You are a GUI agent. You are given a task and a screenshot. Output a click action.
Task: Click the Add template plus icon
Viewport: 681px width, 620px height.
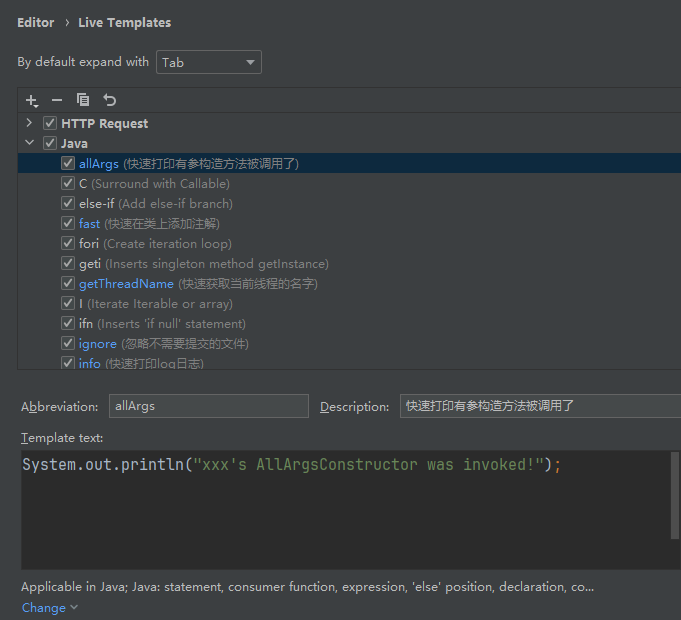tap(32, 101)
